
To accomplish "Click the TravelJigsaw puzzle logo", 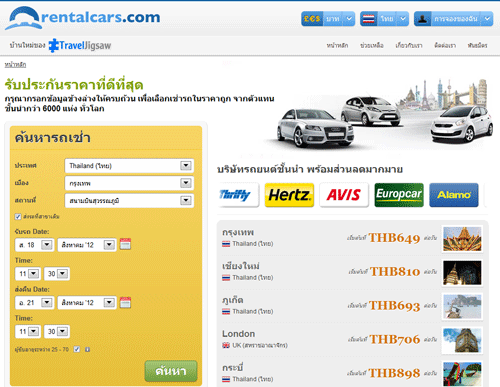I will click(80, 45).
